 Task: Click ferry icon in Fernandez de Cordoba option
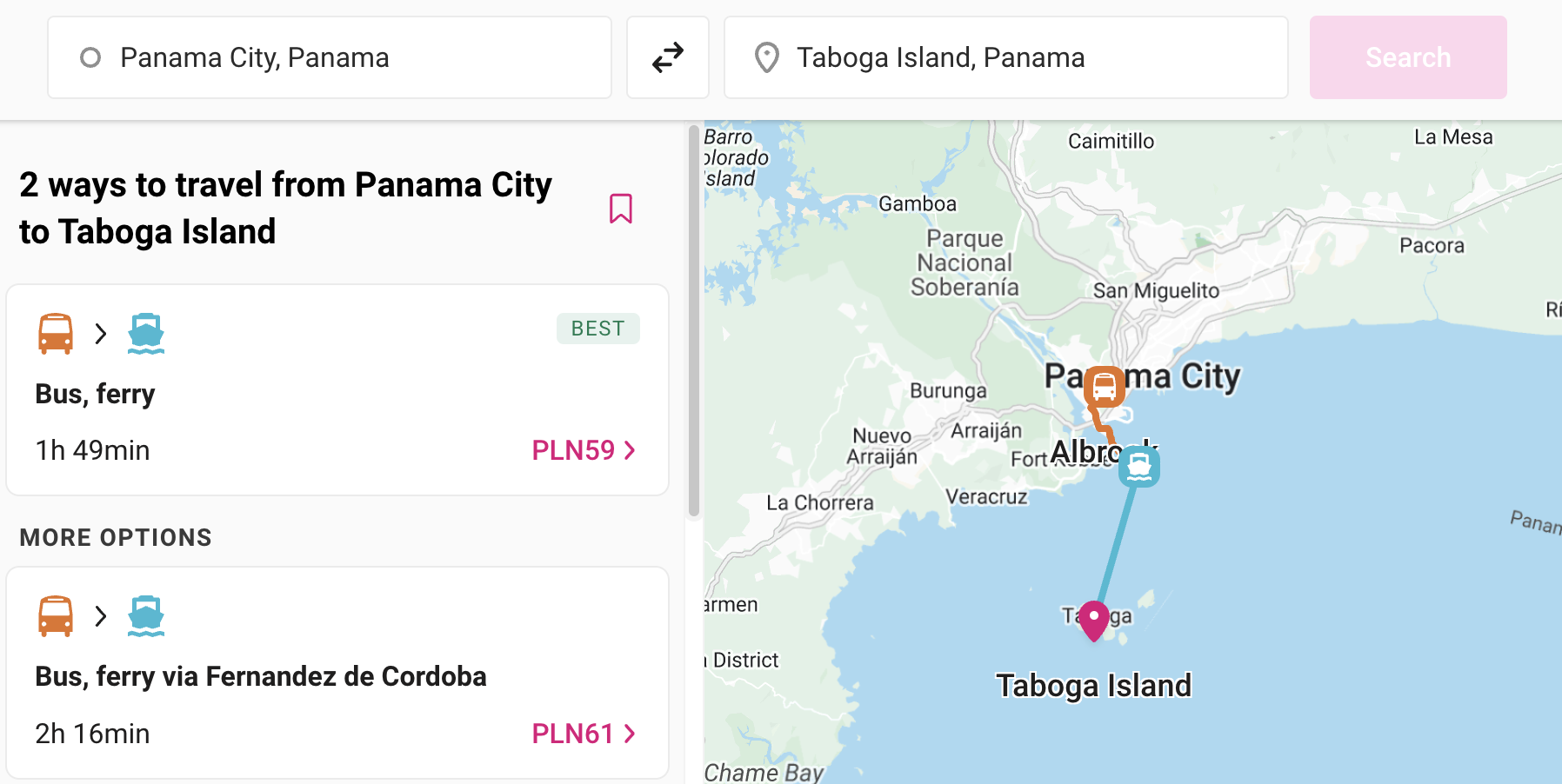[x=146, y=616]
